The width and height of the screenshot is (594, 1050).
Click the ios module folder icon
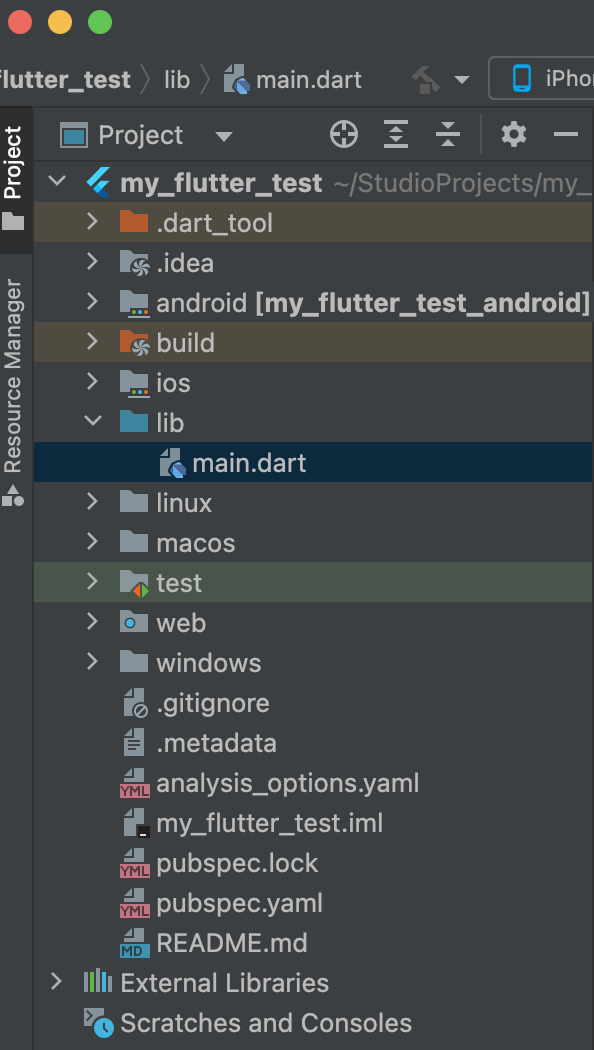[x=134, y=383]
